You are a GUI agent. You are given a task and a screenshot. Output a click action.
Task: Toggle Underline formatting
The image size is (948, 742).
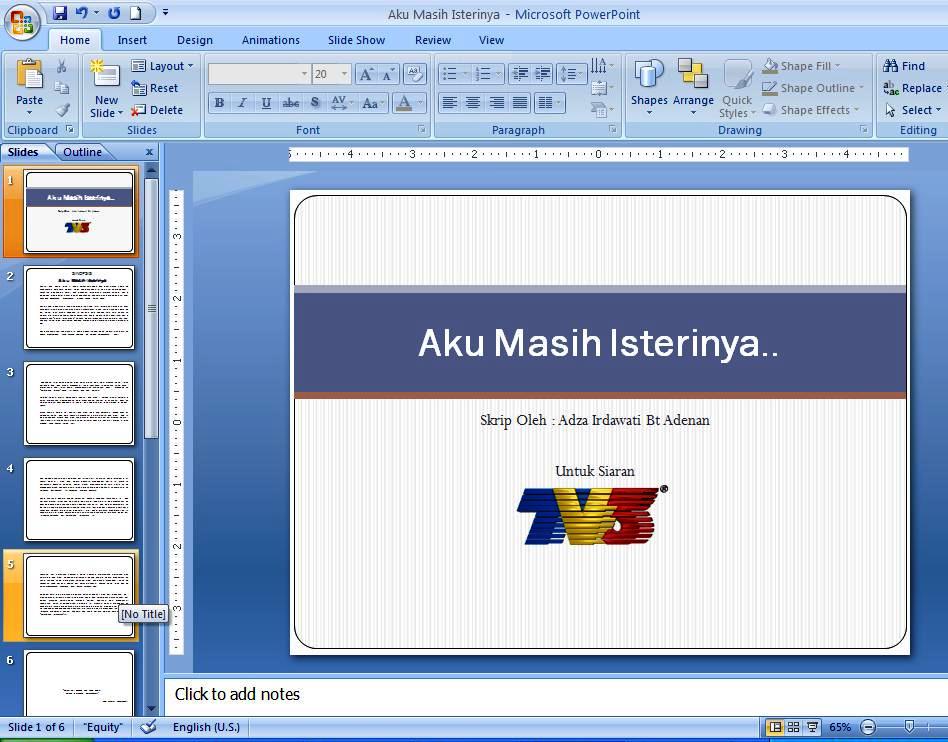coord(266,103)
